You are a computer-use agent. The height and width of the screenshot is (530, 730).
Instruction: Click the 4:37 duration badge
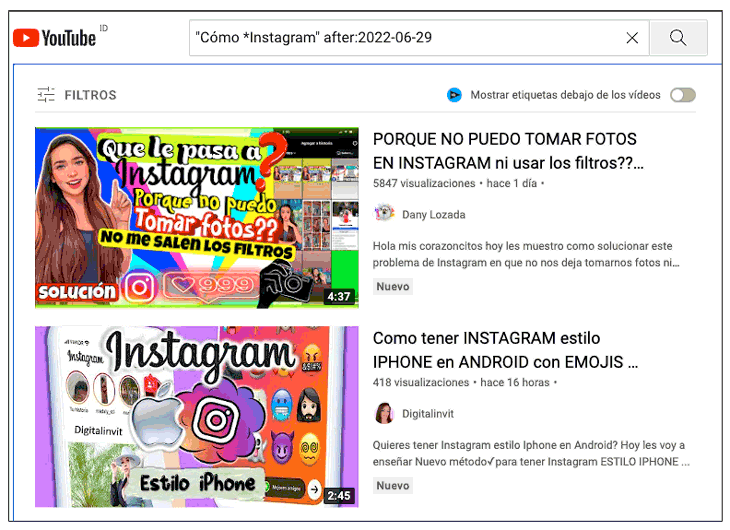click(338, 297)
